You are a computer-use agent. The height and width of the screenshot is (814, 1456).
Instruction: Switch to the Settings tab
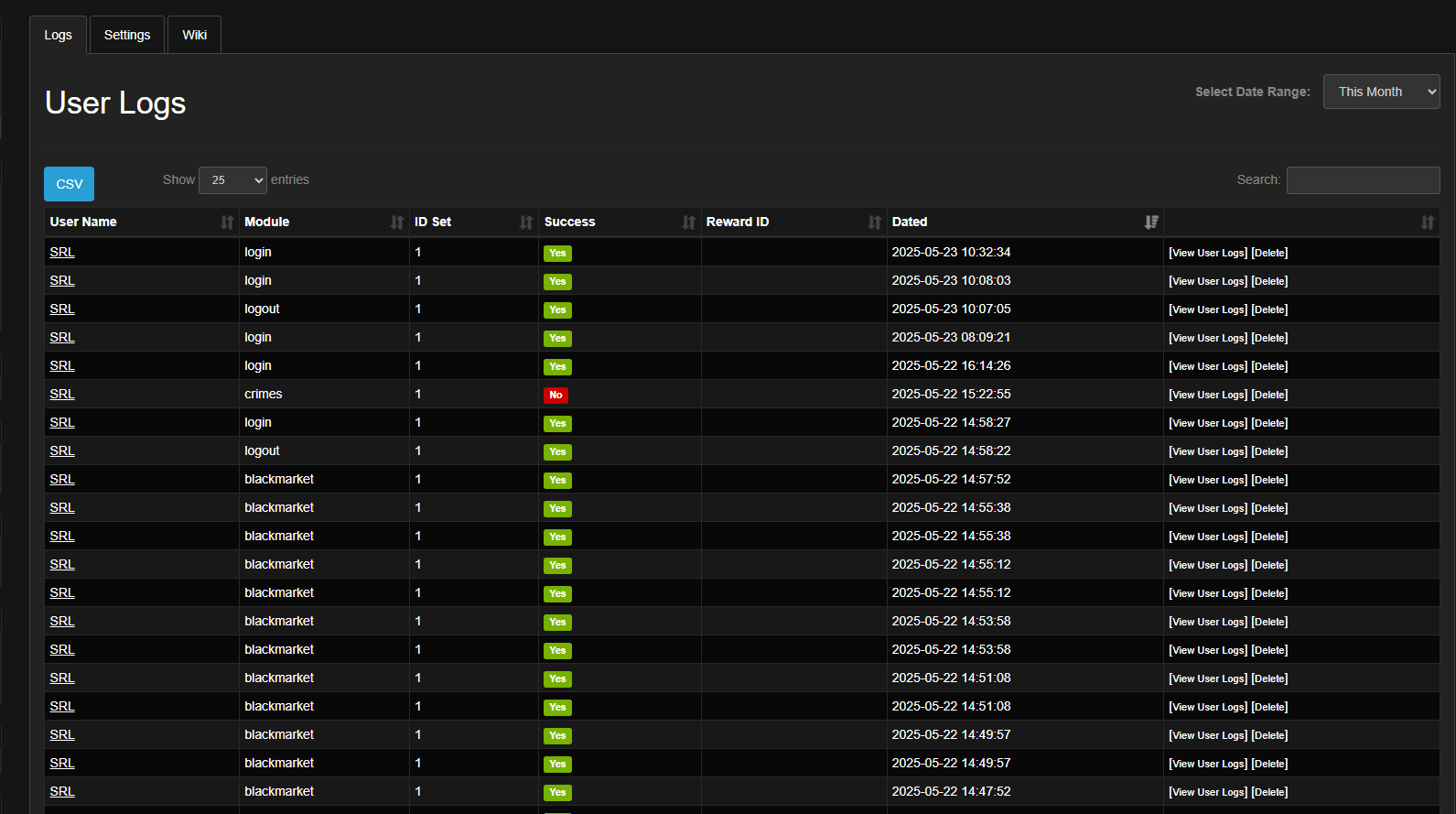(127, 35)
